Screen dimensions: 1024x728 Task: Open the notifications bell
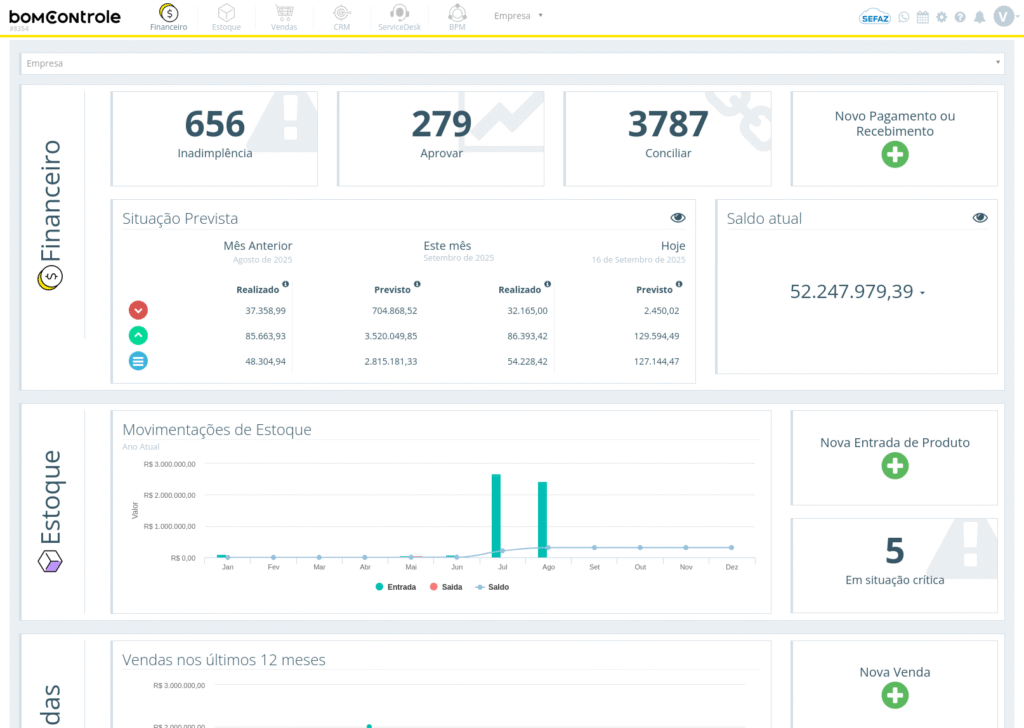(x=979, y=17)
